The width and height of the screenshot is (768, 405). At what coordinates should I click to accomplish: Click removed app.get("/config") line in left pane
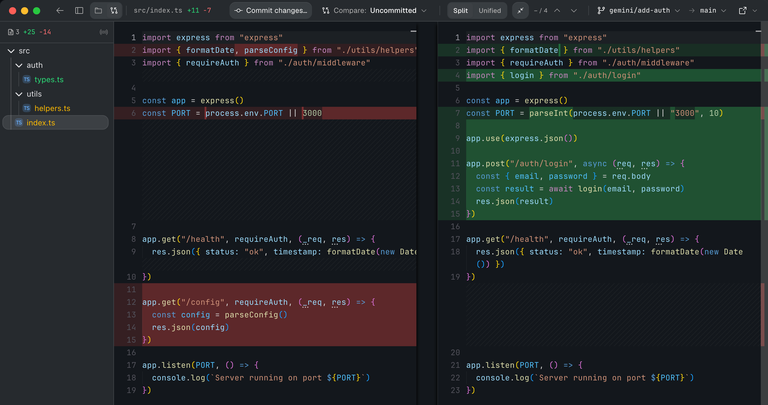265,302
